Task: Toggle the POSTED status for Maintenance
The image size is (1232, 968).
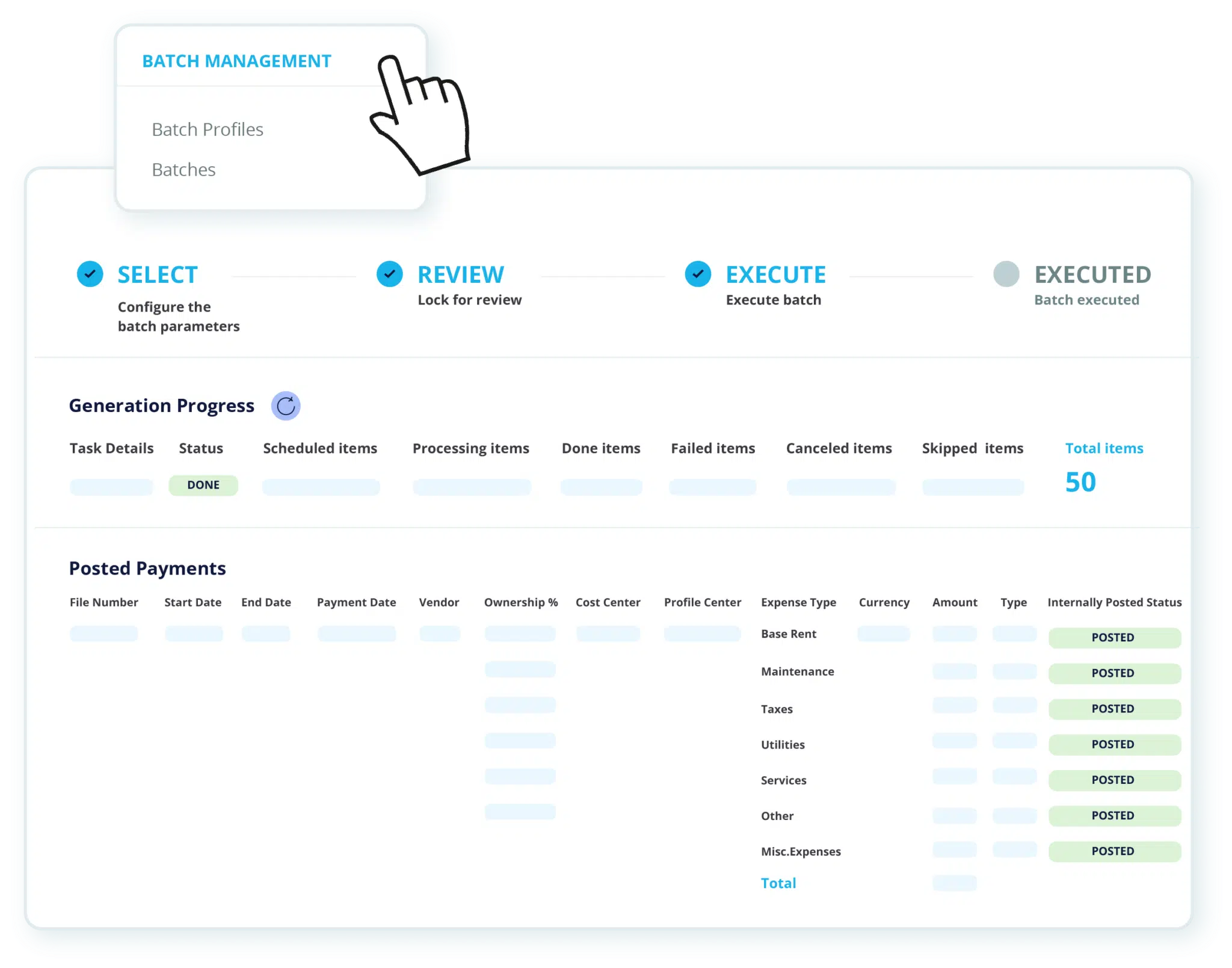Action: coord(1114,673)
